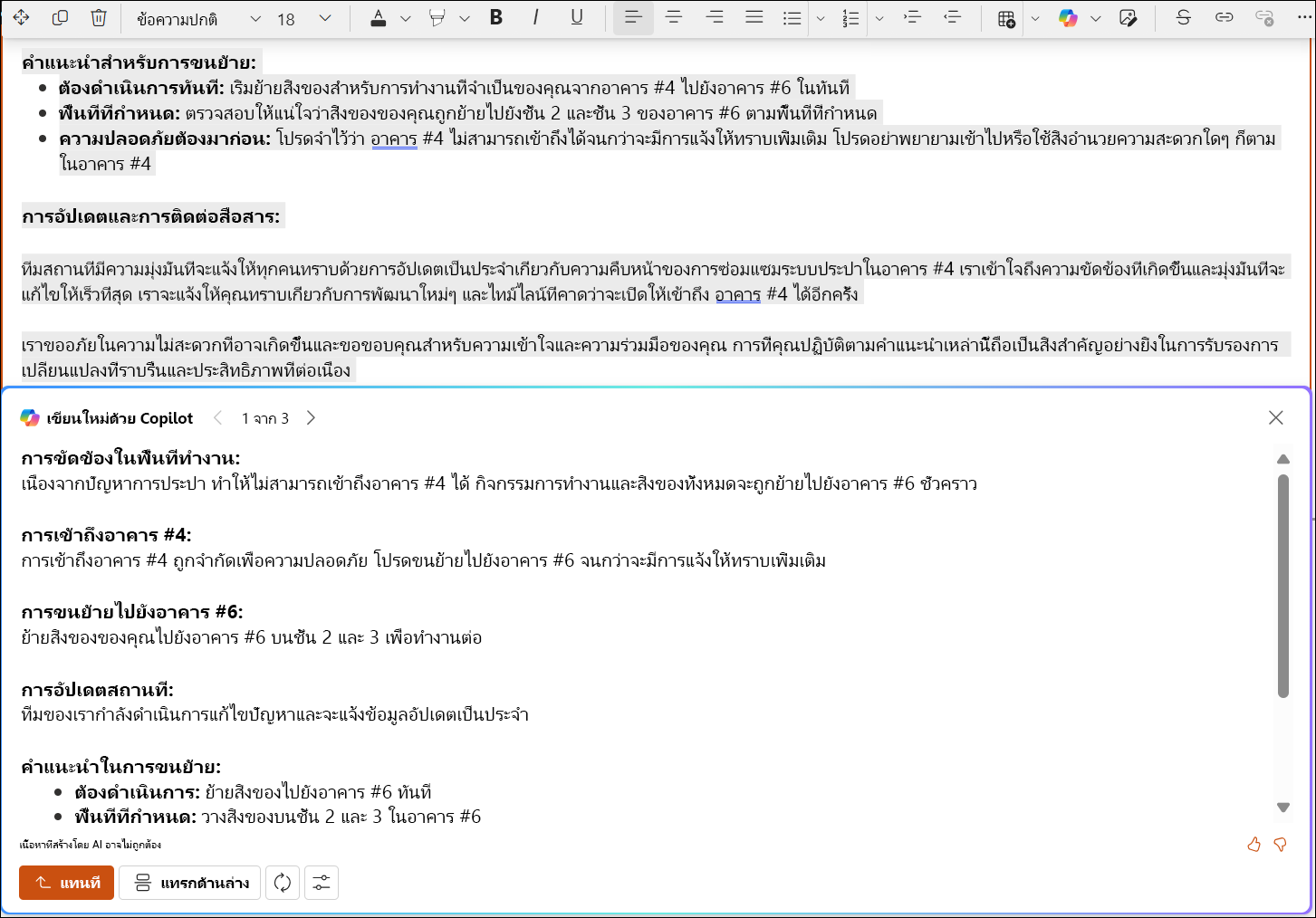
Task: Close the Copilot rewrite panel
Action: (x=1275, y=417)
